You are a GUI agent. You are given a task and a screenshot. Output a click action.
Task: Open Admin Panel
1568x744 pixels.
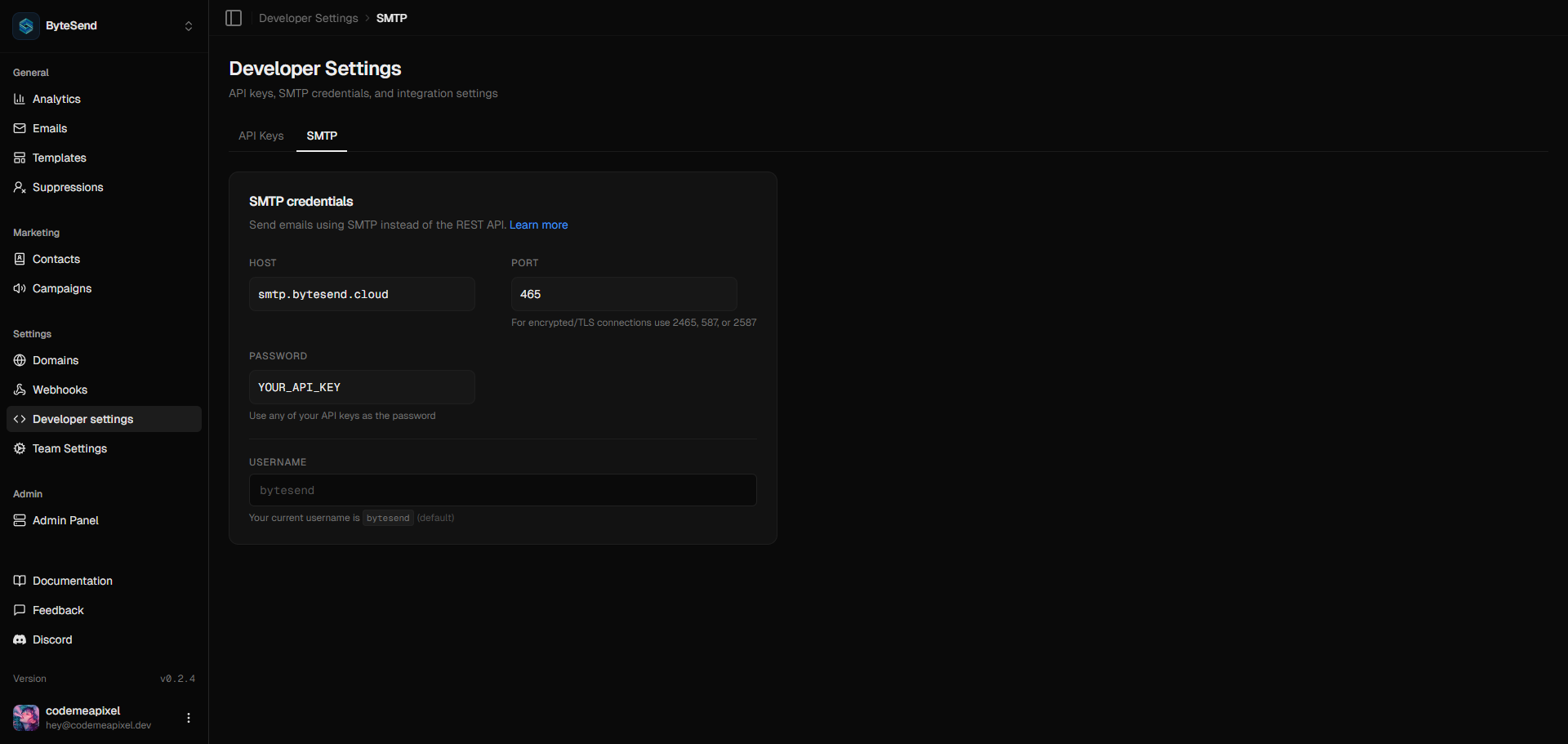point(104,520)
